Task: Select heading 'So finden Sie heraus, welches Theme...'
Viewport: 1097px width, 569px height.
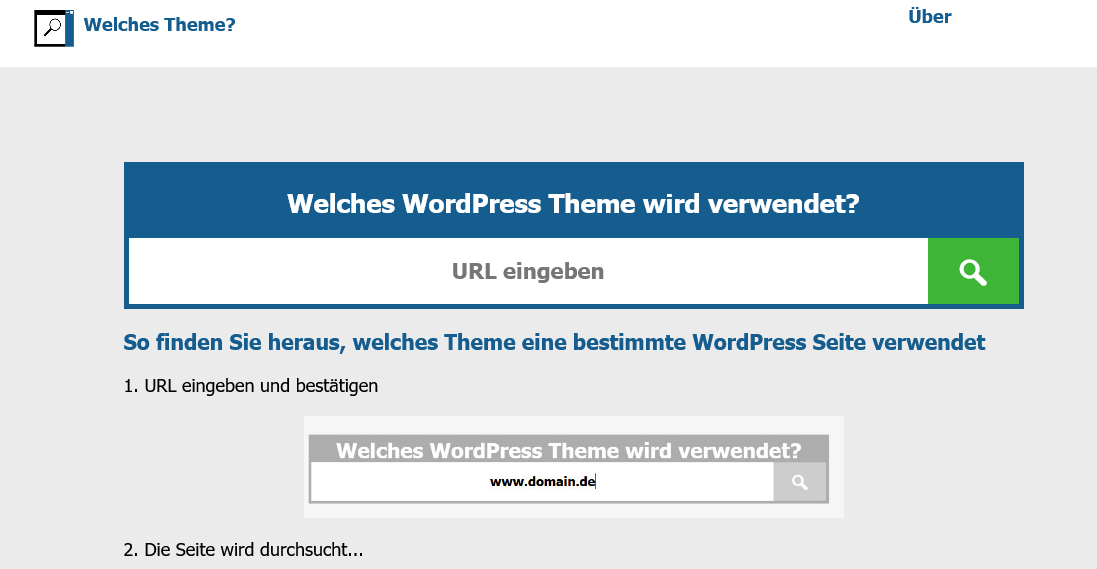Action: [554, 342]
